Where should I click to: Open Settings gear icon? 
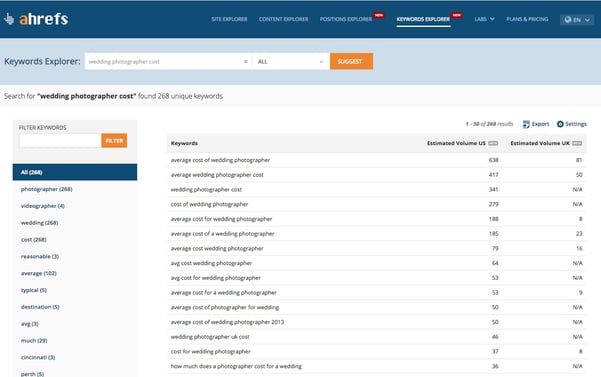coord(560,124)
